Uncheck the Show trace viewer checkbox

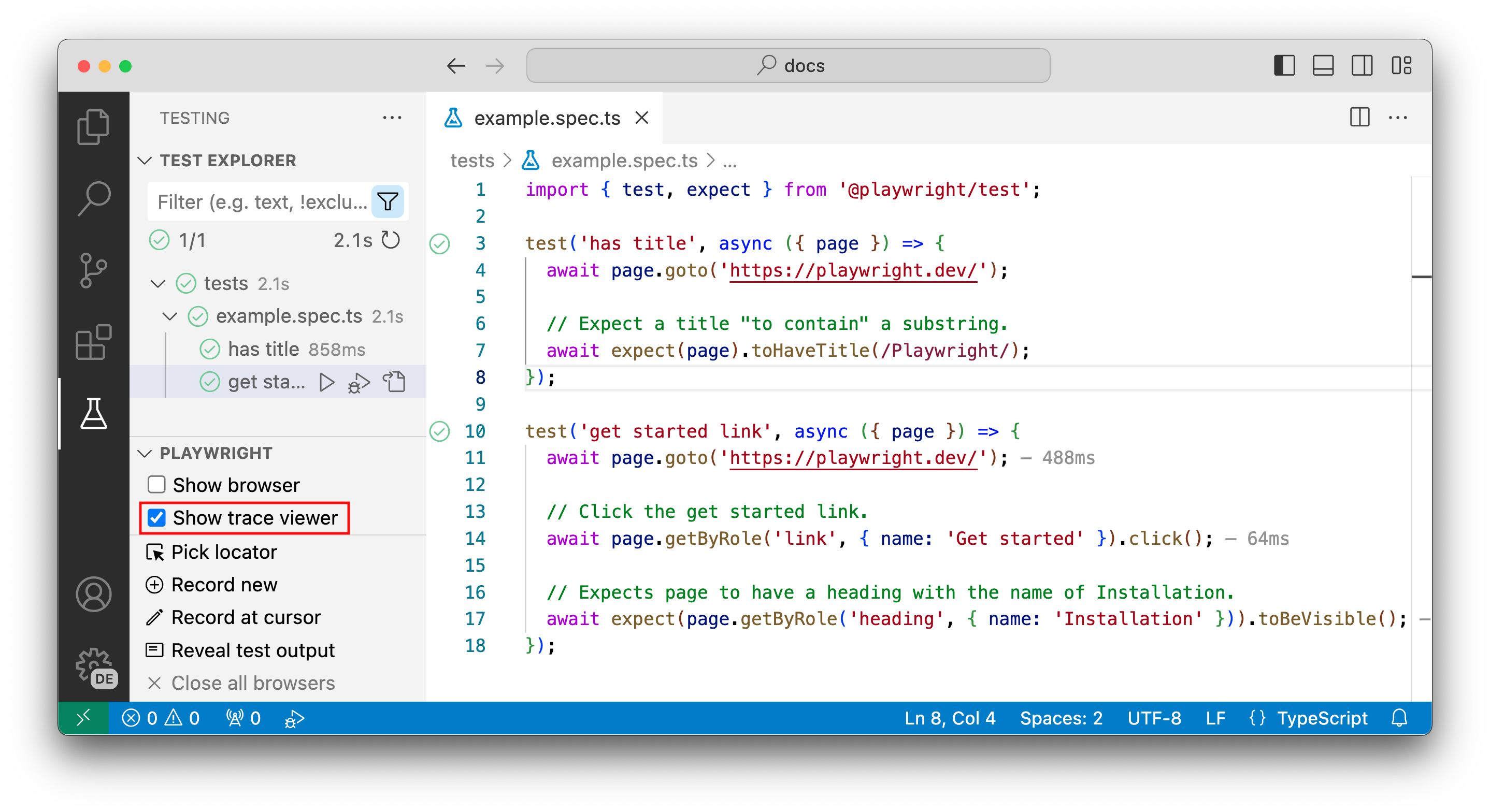[x=156, y=518]
